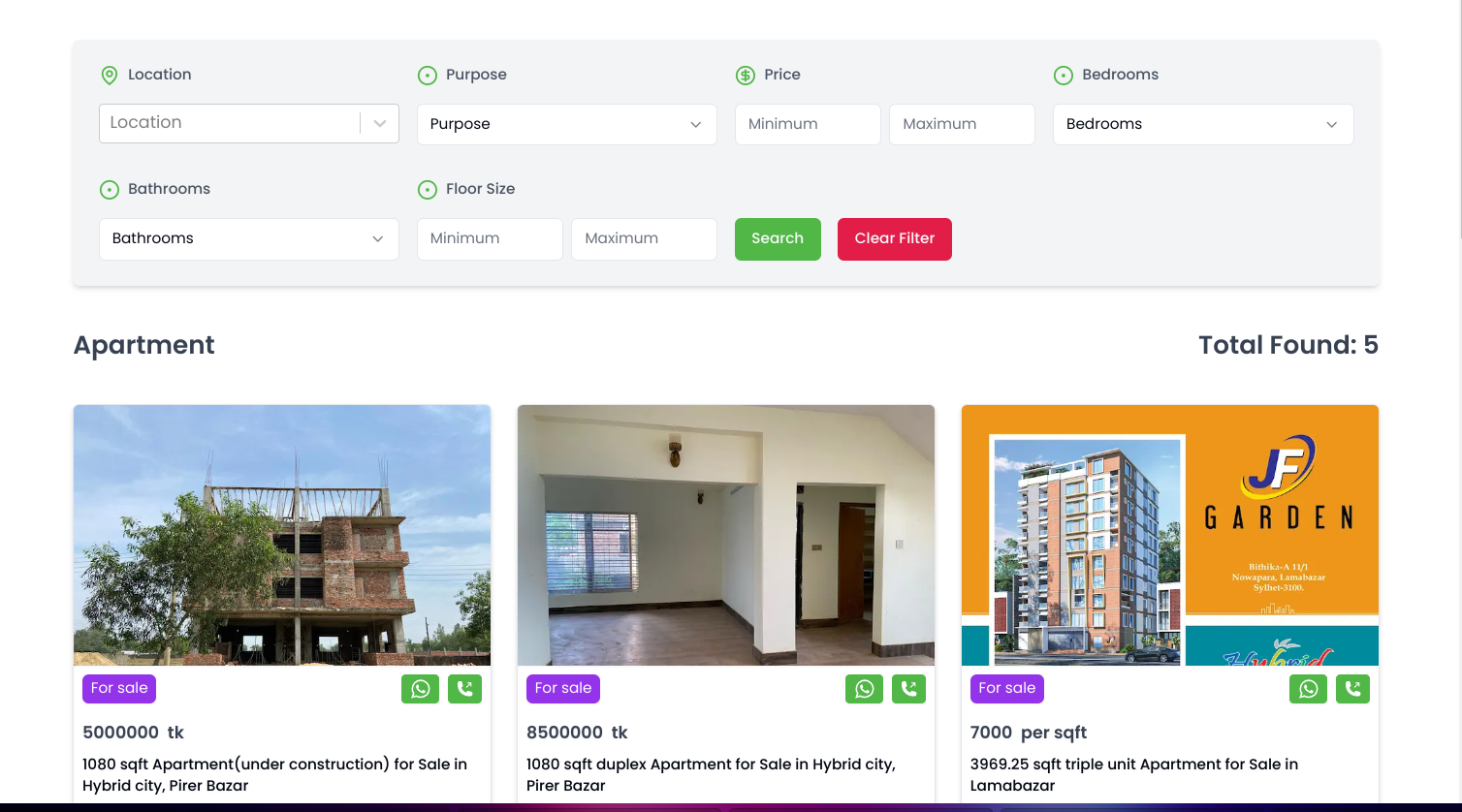Click the Purpose filter icon

coord(427,75)
